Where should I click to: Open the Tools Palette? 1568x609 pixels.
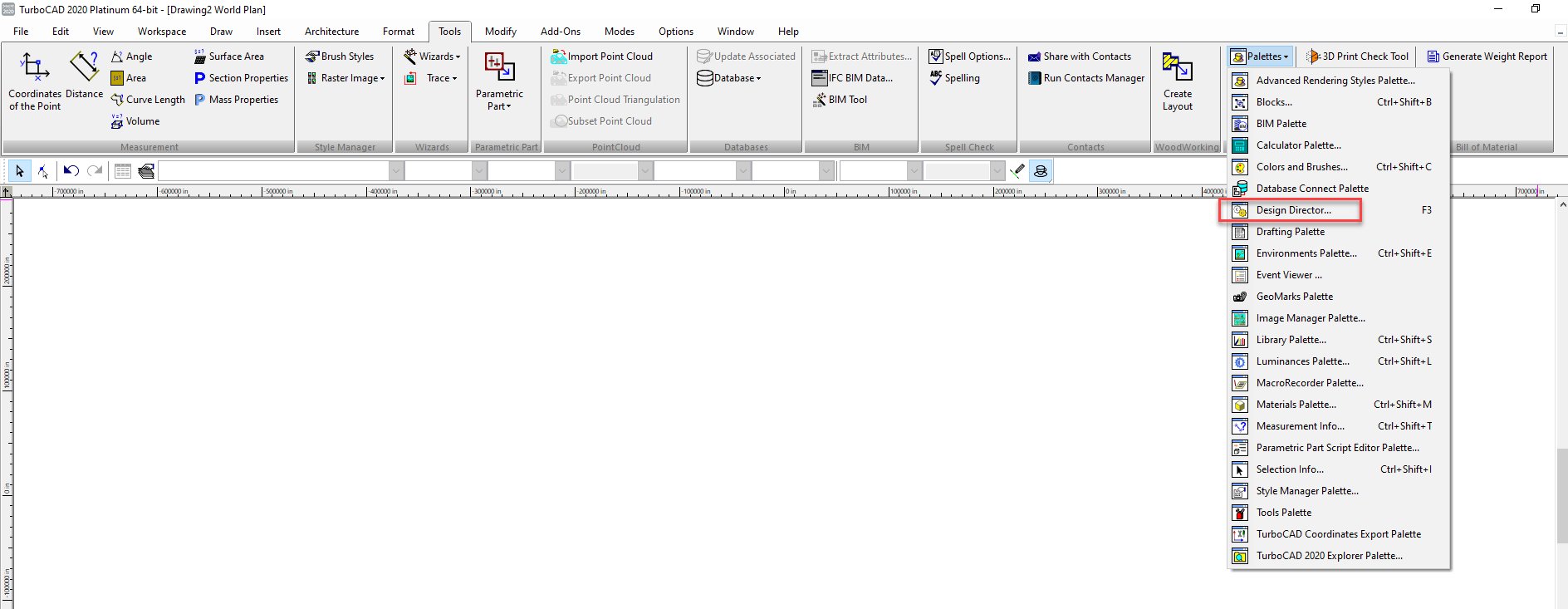point(1339,513)
